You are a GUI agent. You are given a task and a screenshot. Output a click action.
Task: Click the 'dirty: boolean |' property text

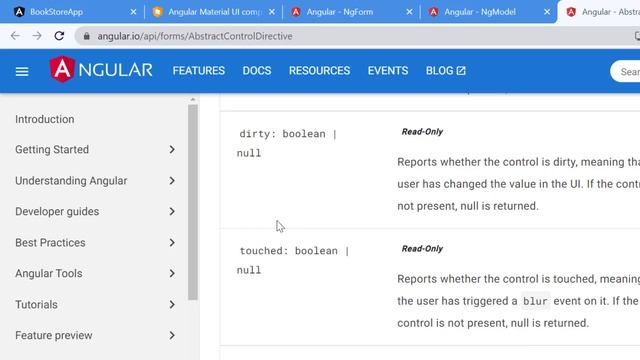288,134
